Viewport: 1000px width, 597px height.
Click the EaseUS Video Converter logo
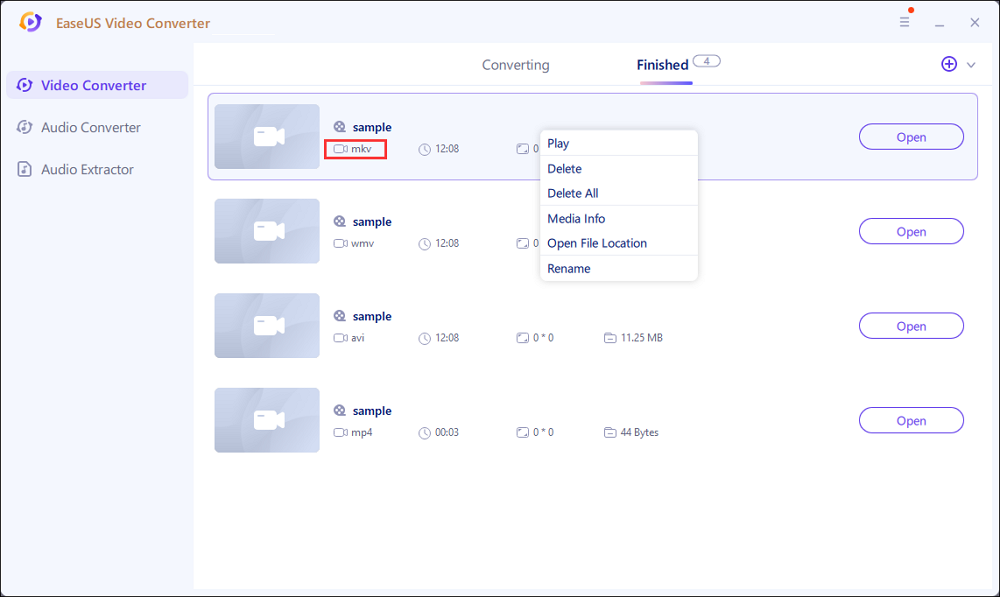31,22
